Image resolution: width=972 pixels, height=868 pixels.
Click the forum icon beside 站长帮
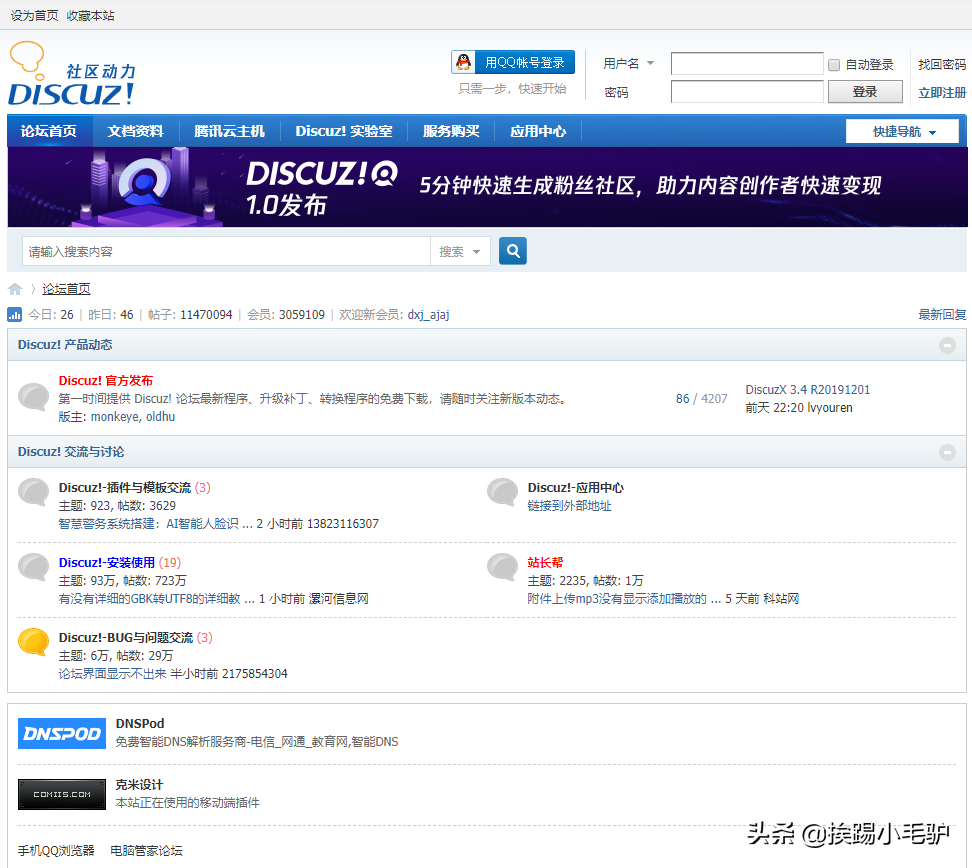point(502,567)
